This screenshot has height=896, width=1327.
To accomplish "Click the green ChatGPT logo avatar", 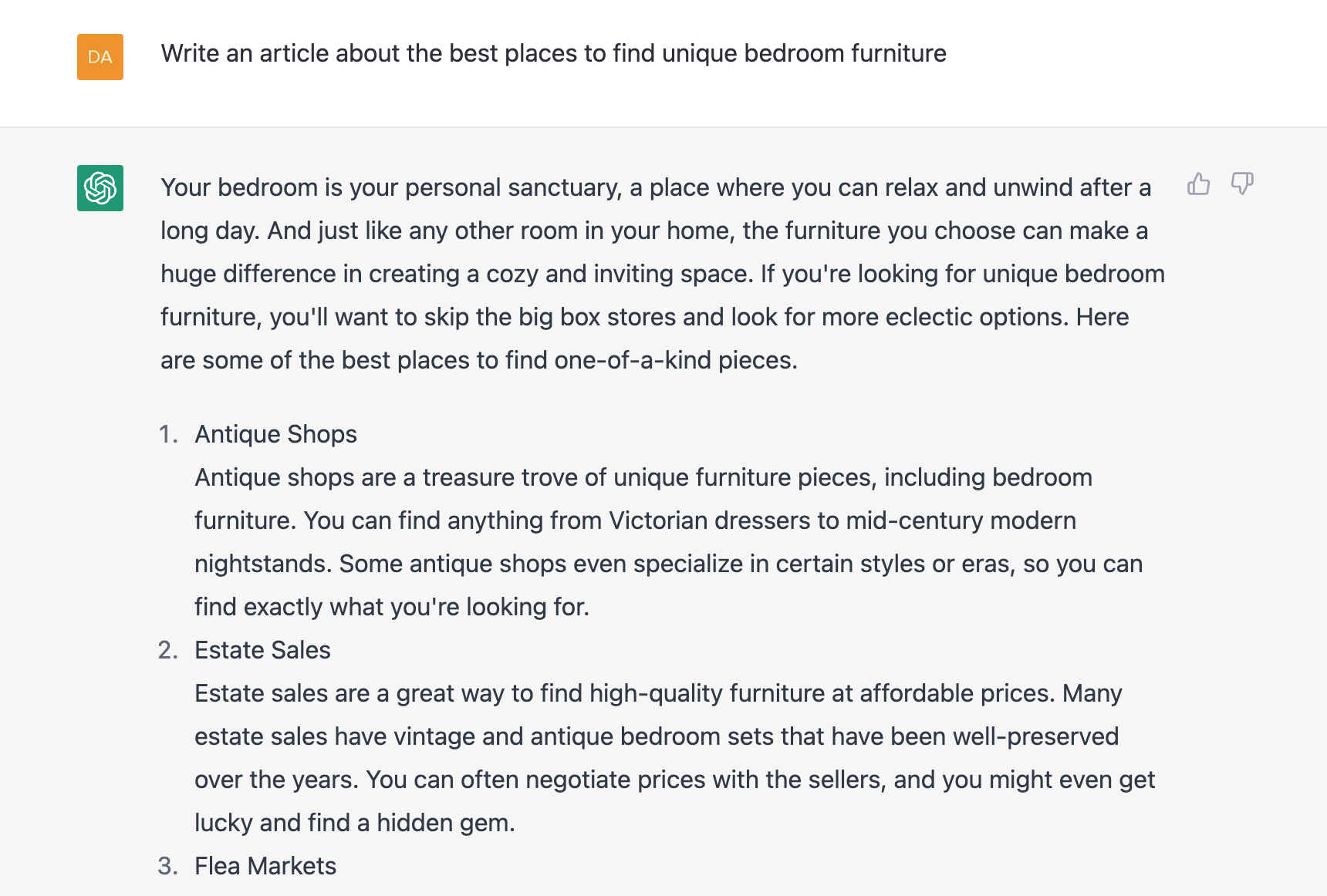I will click(x=100, y=188).
